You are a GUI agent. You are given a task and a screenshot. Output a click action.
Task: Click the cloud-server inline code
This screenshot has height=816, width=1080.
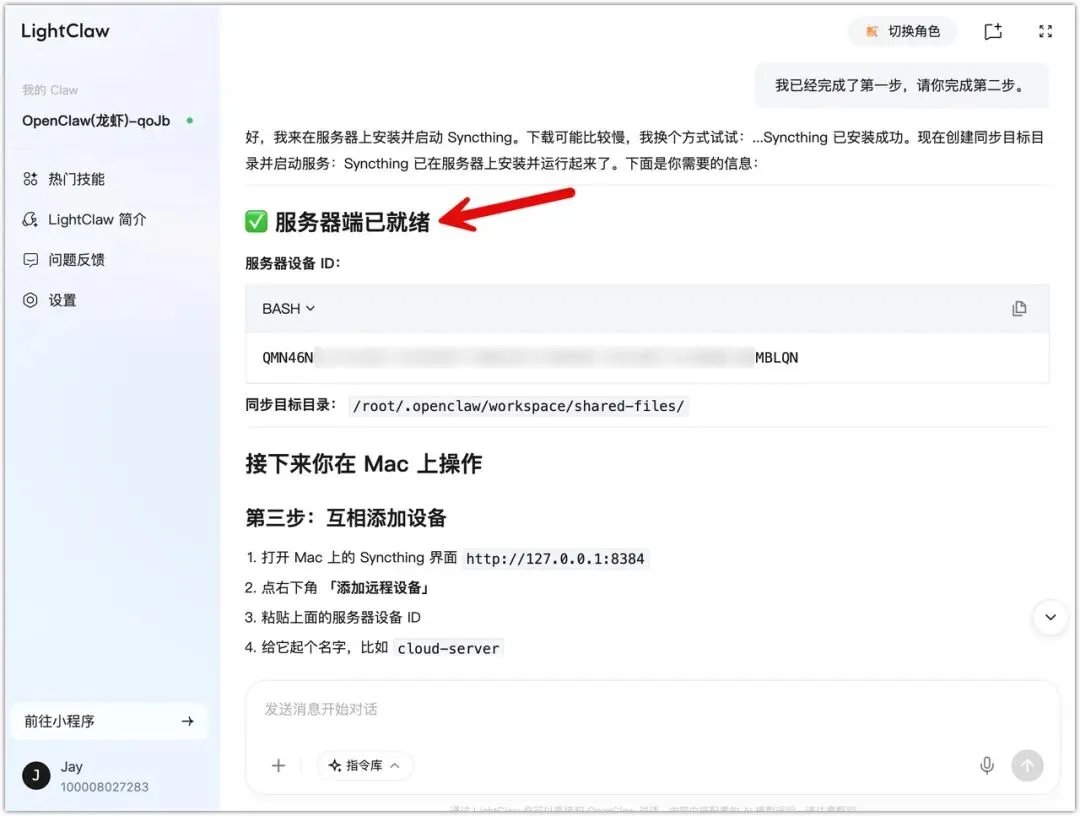[448, 648]
